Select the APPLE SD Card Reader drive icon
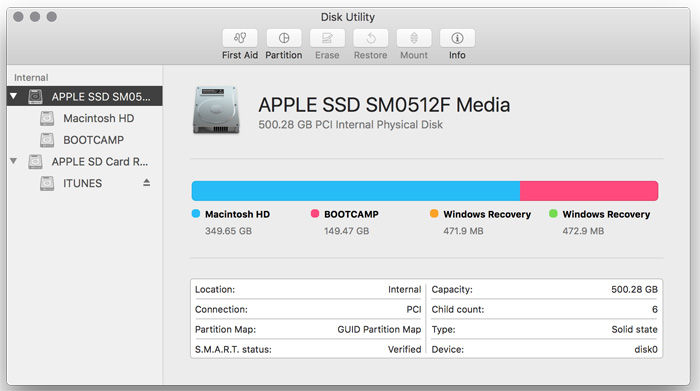 (36, 162)
